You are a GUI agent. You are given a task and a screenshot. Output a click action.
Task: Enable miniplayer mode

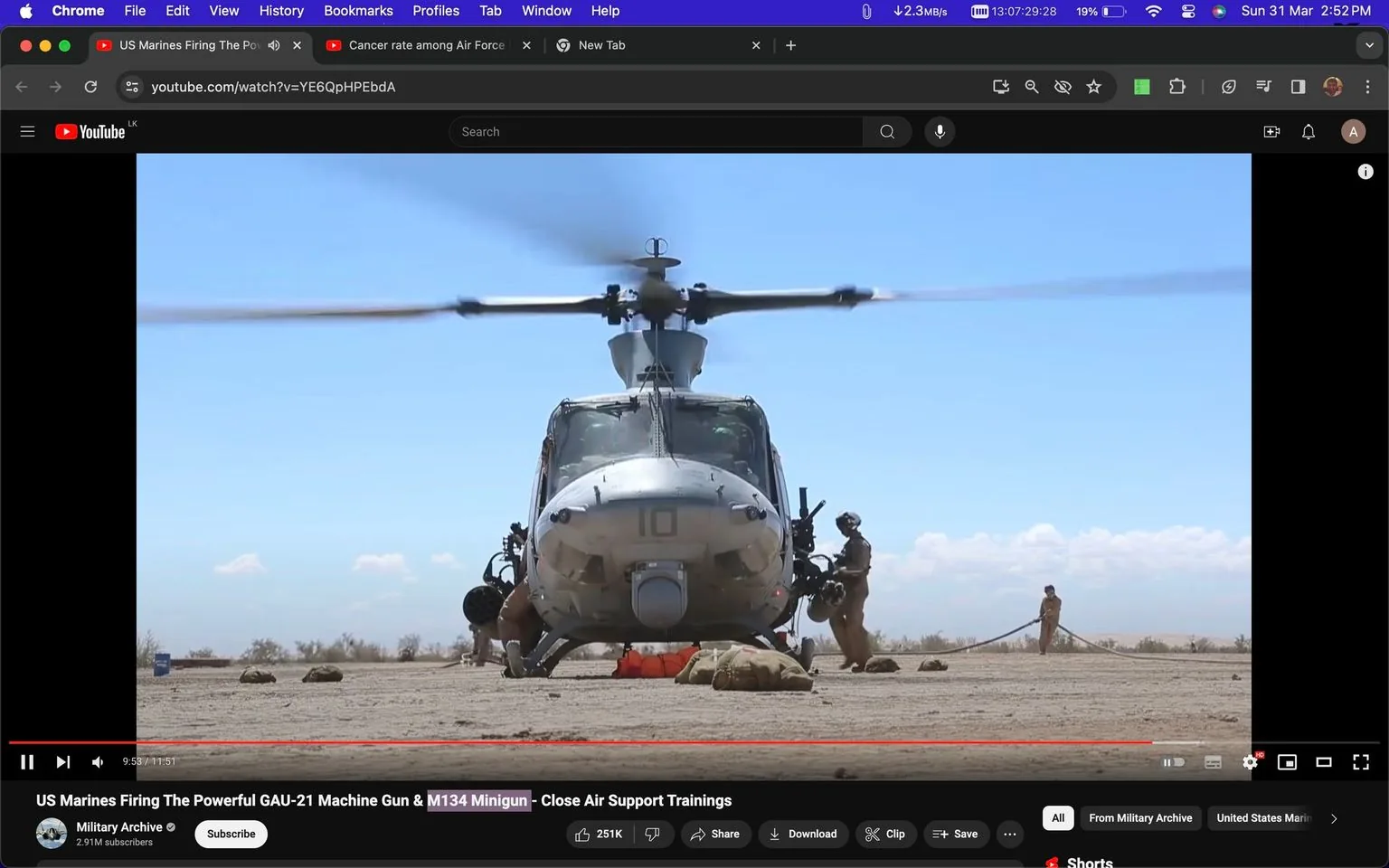coord(1286,761)
